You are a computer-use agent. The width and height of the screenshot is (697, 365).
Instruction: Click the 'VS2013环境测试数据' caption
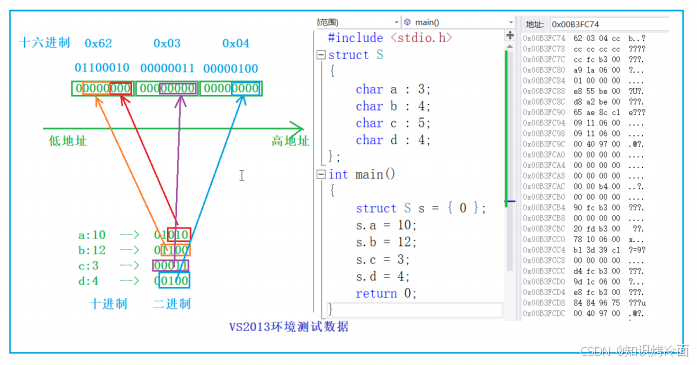pyautogui.click(x=289, y=327)
